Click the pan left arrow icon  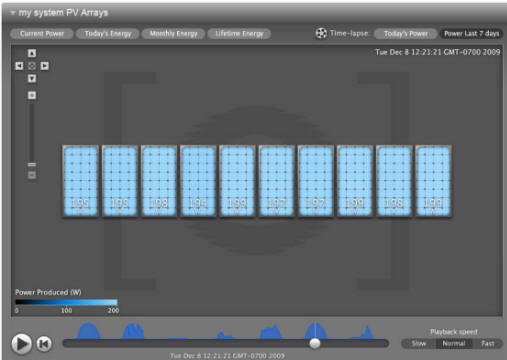(19, 66)
